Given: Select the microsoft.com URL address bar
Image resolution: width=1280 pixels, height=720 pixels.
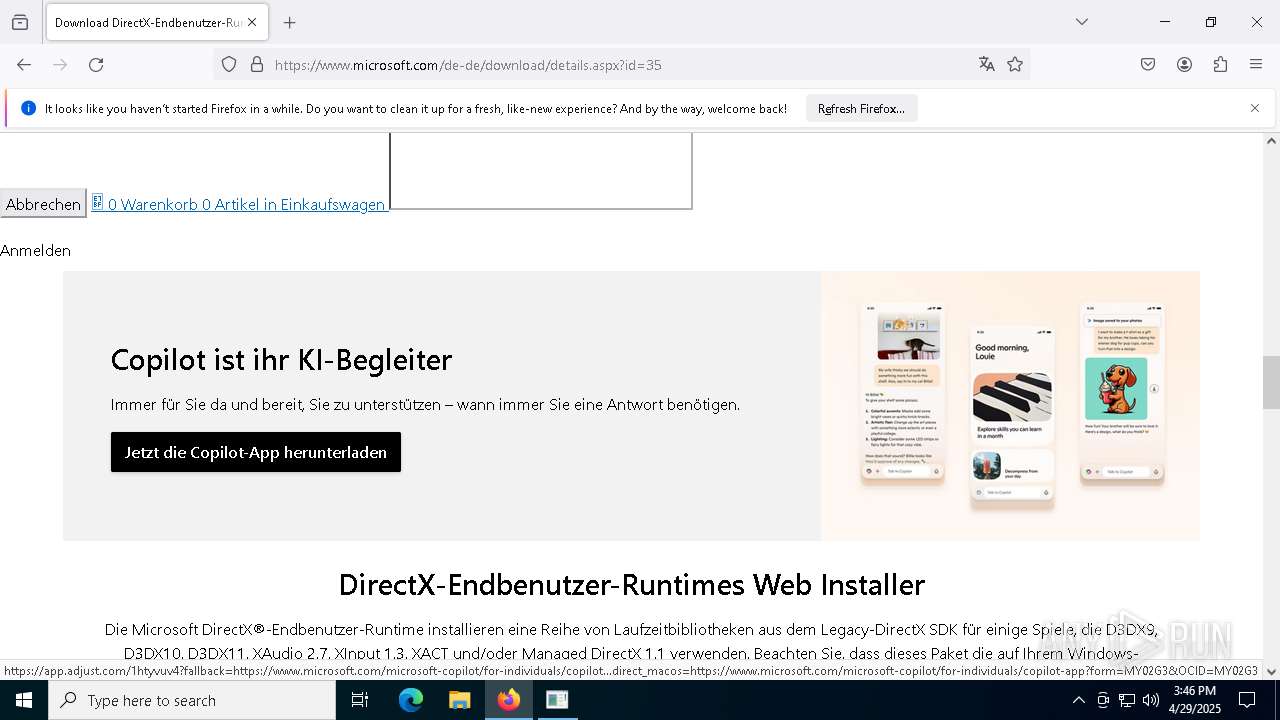Looking at the screenshot, I should tap(620, 65).
